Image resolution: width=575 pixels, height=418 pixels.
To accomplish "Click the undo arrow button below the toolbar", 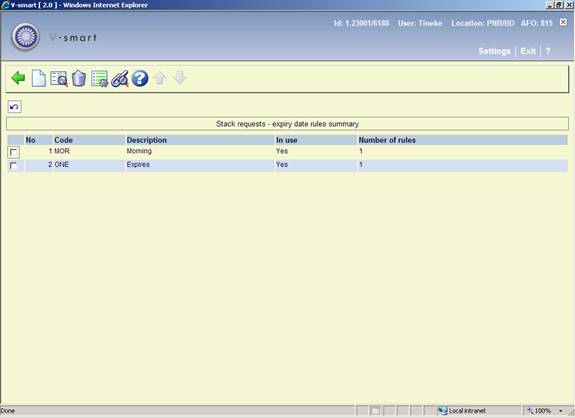I will pyautogui.click(x=15, y=107).
